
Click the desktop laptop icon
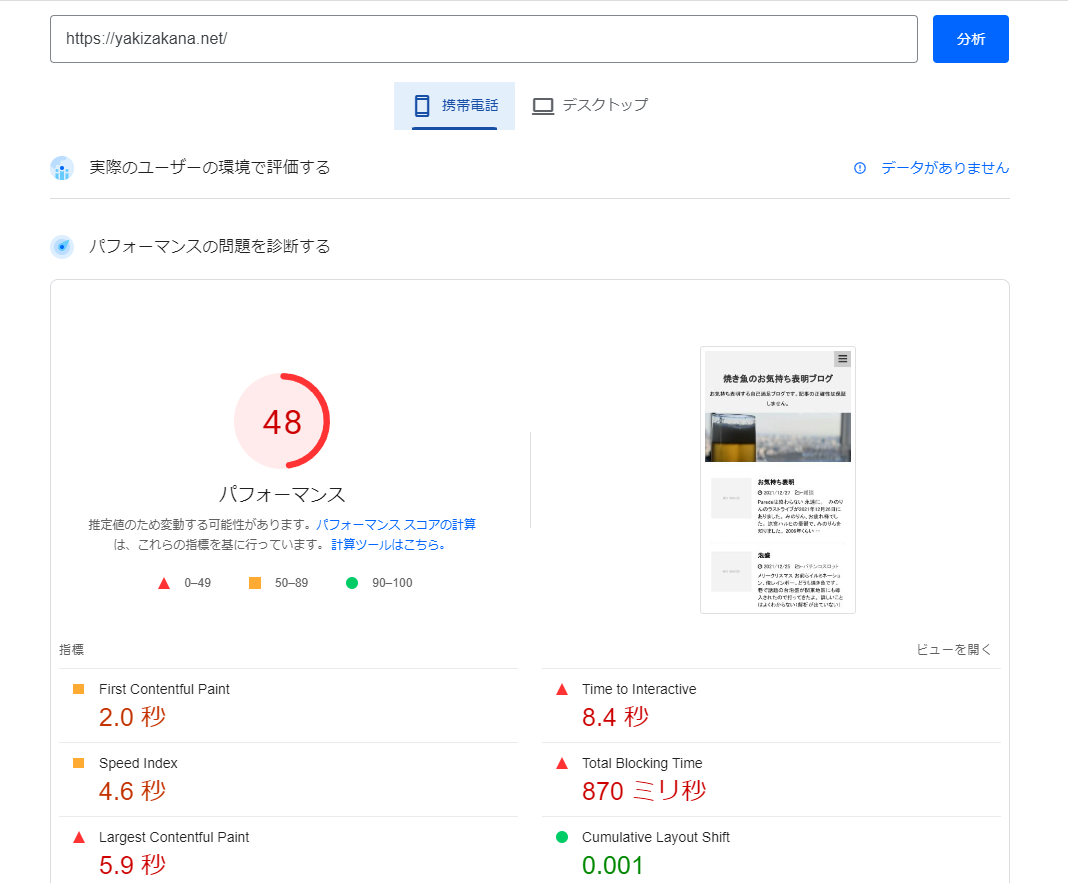pos(543,106)
